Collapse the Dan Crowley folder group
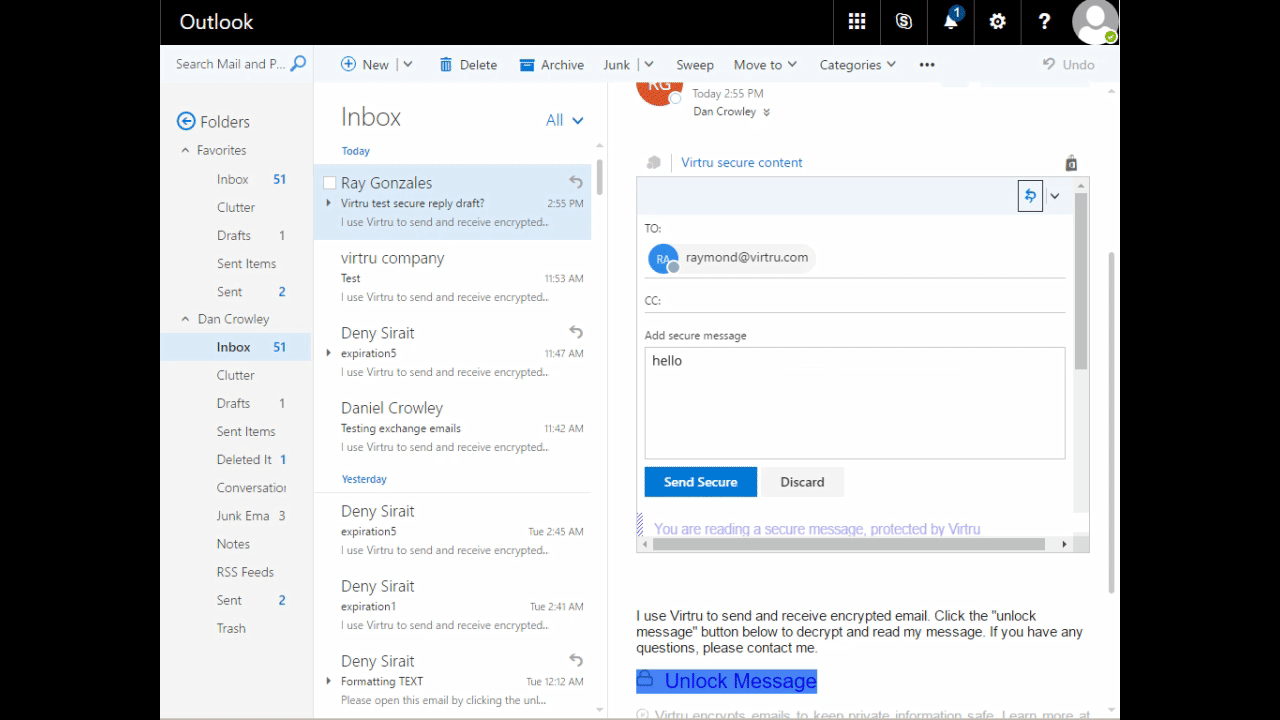Viewport: 1280px width, 720px height. point(185,319)
